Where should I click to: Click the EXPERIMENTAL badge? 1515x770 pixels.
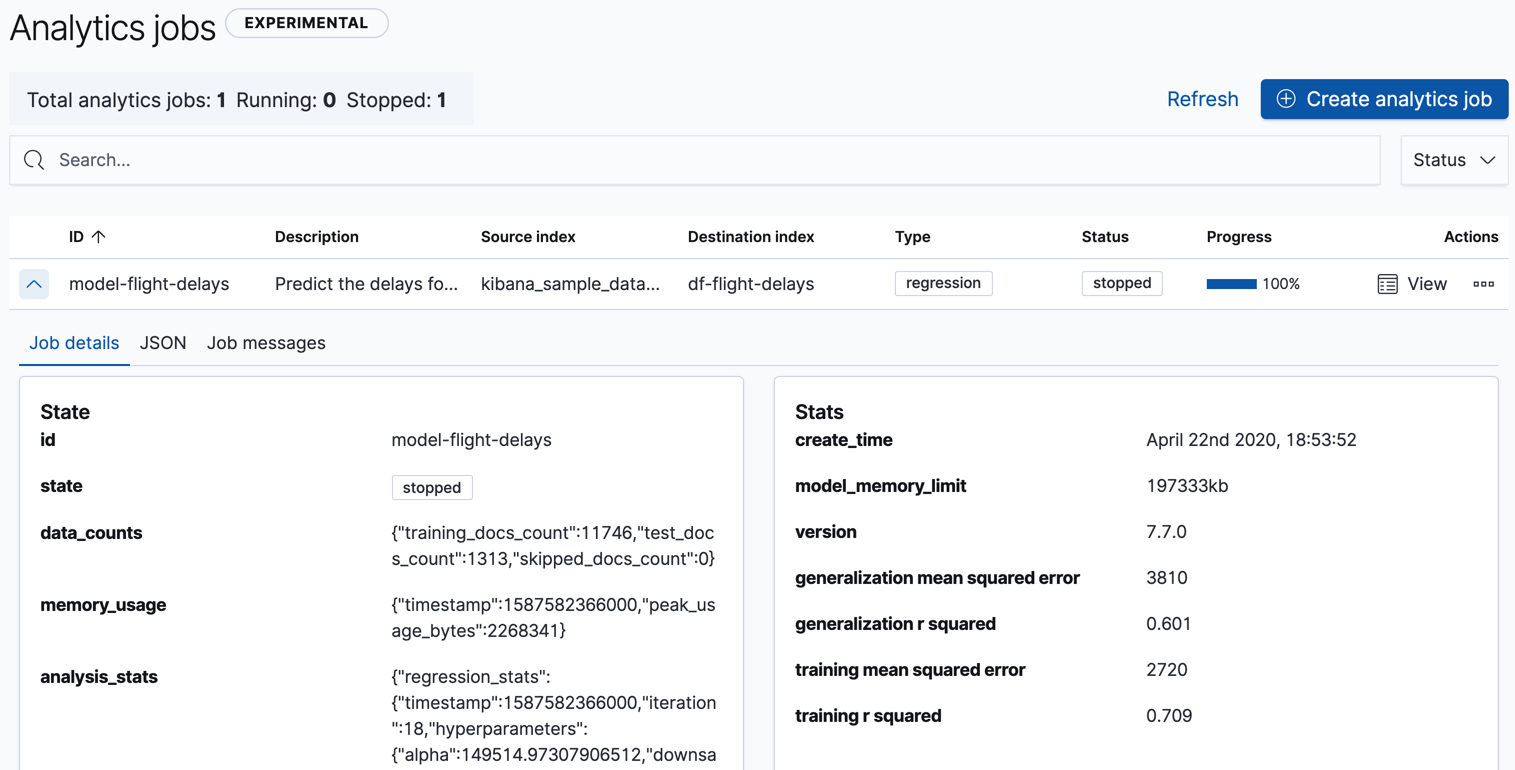pos(306,22)
